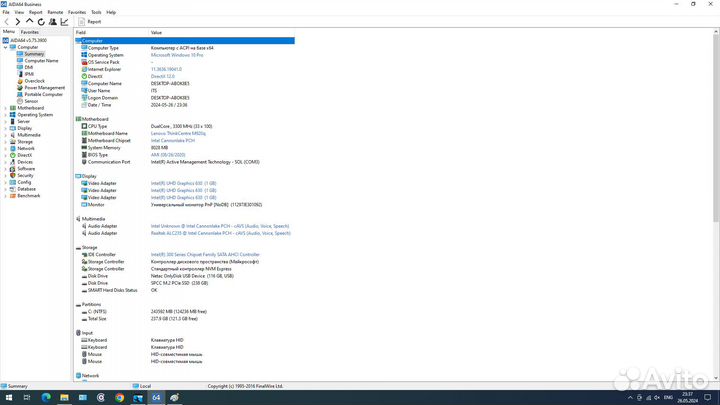Open Task View on the taskbar

[x=27, y=398]
